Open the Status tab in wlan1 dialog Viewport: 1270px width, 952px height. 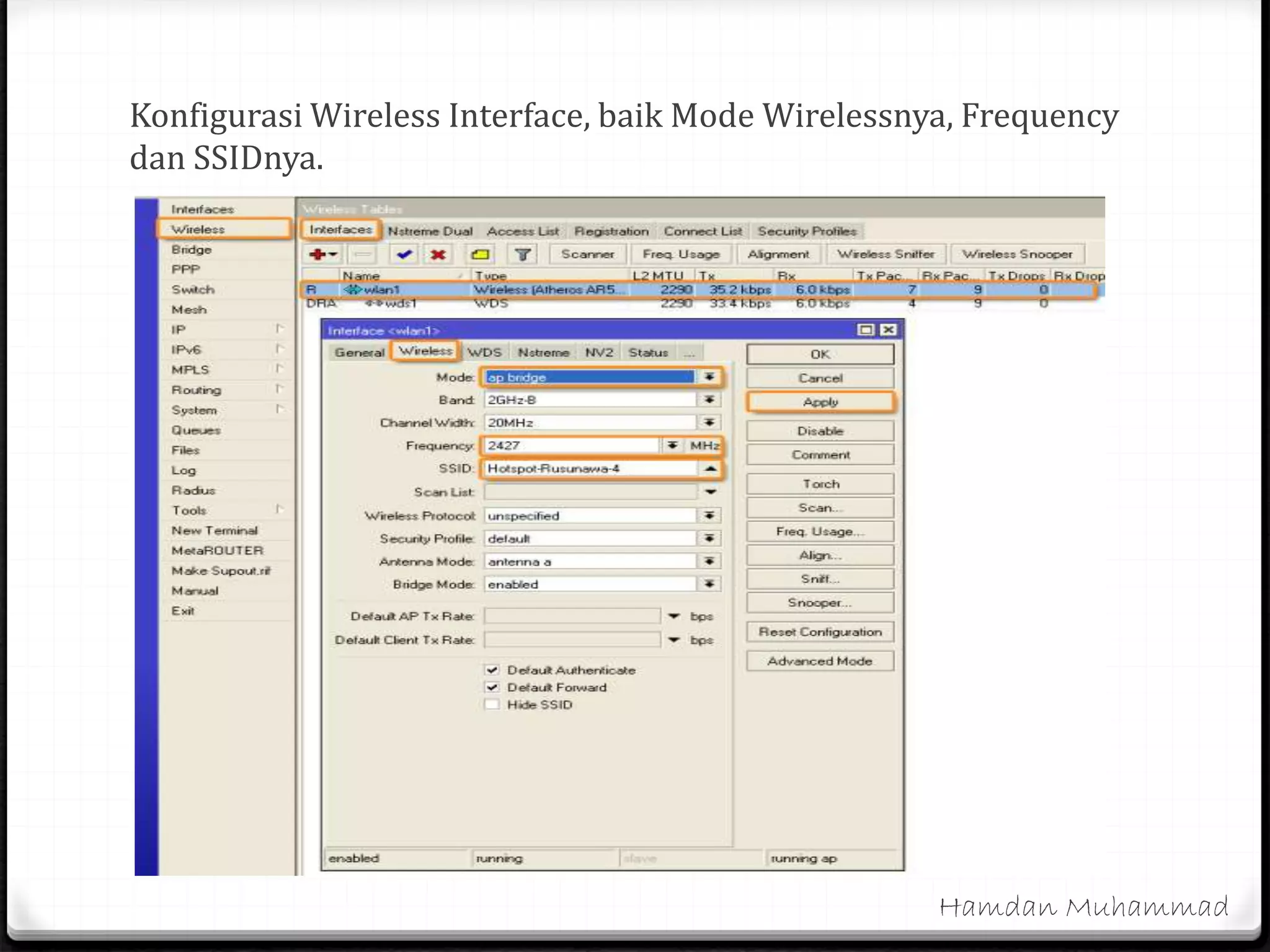[x=648, y=352]
